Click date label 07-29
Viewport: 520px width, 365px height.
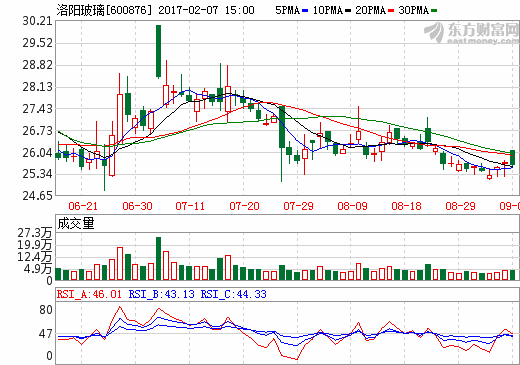tap(298, 206)
